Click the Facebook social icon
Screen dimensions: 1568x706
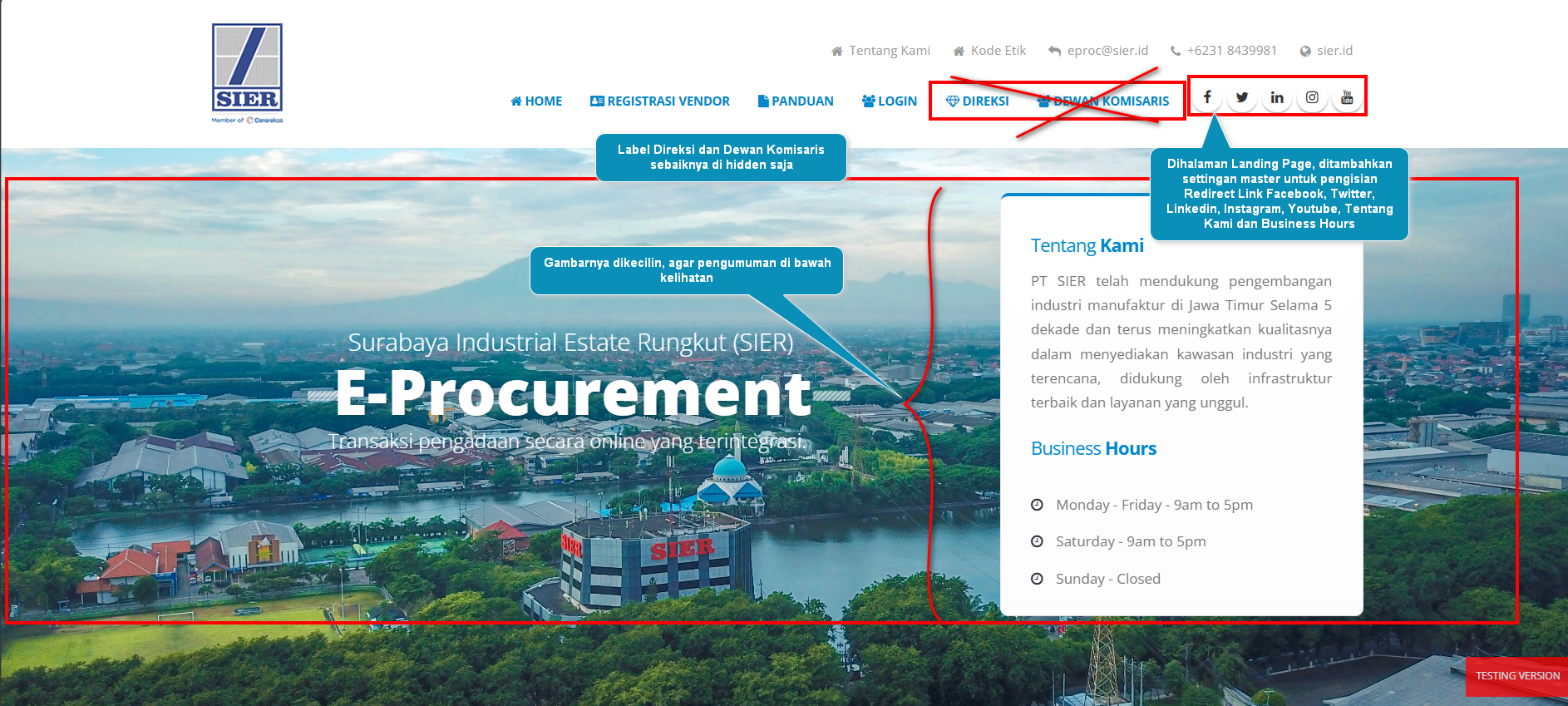click(x=1207, y=97)
